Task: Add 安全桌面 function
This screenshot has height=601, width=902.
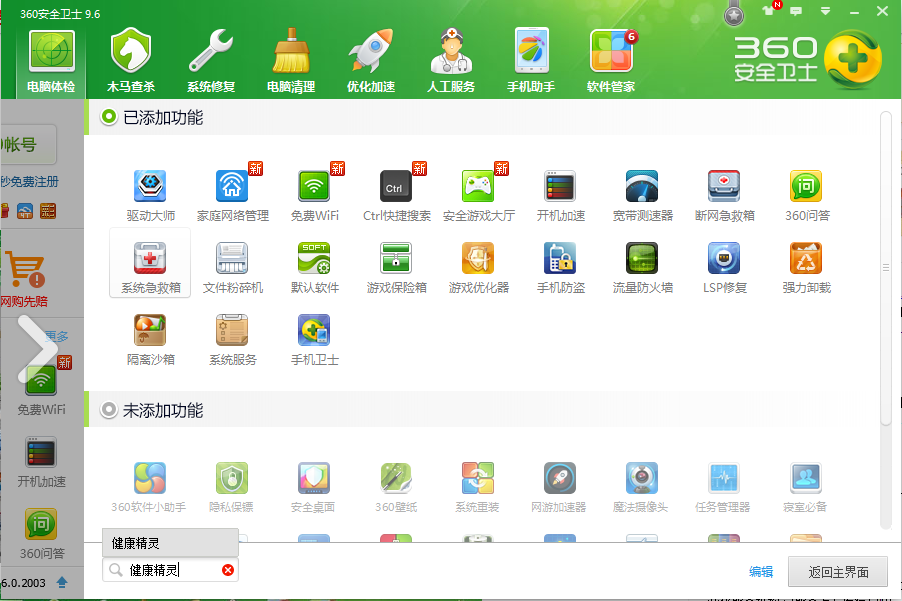Action: click(x=314, y=488)
